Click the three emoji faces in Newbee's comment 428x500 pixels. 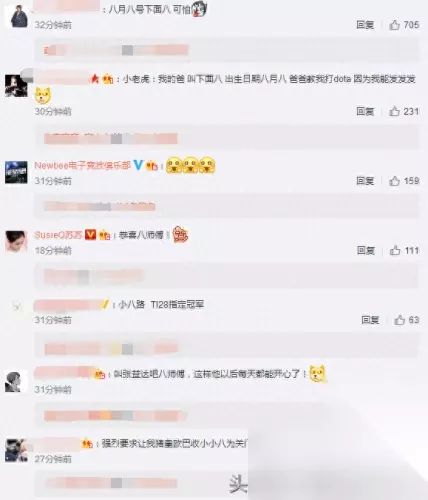[x=190, y=165]
